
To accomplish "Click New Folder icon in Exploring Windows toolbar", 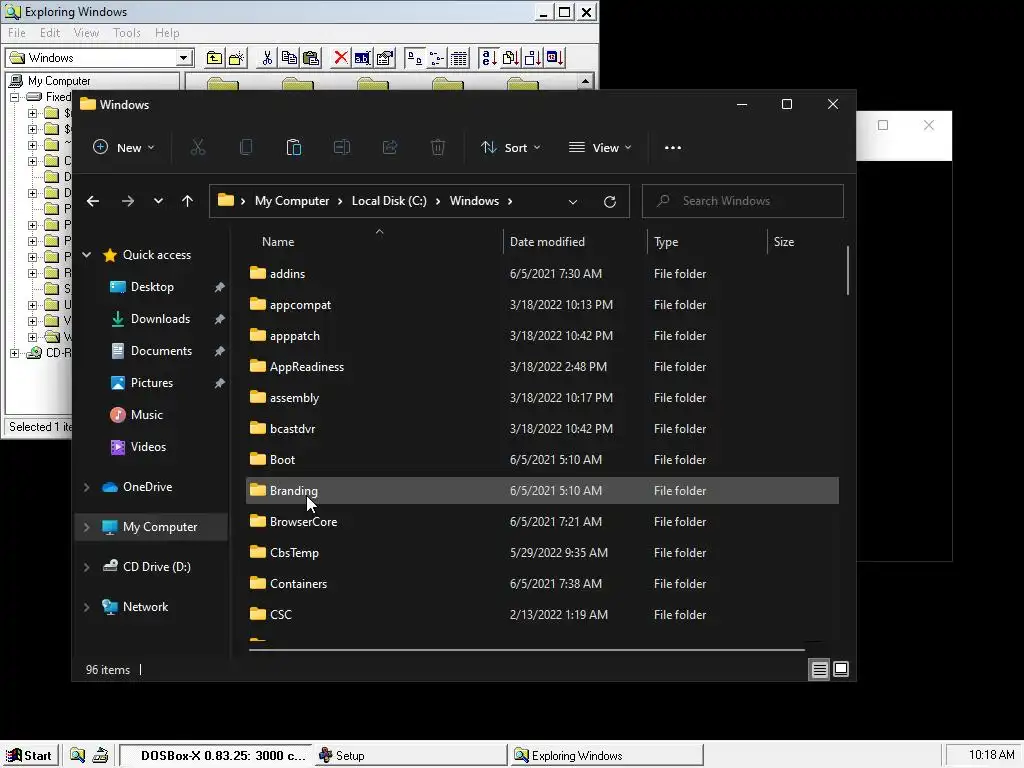I will click(x=236, y=58).
